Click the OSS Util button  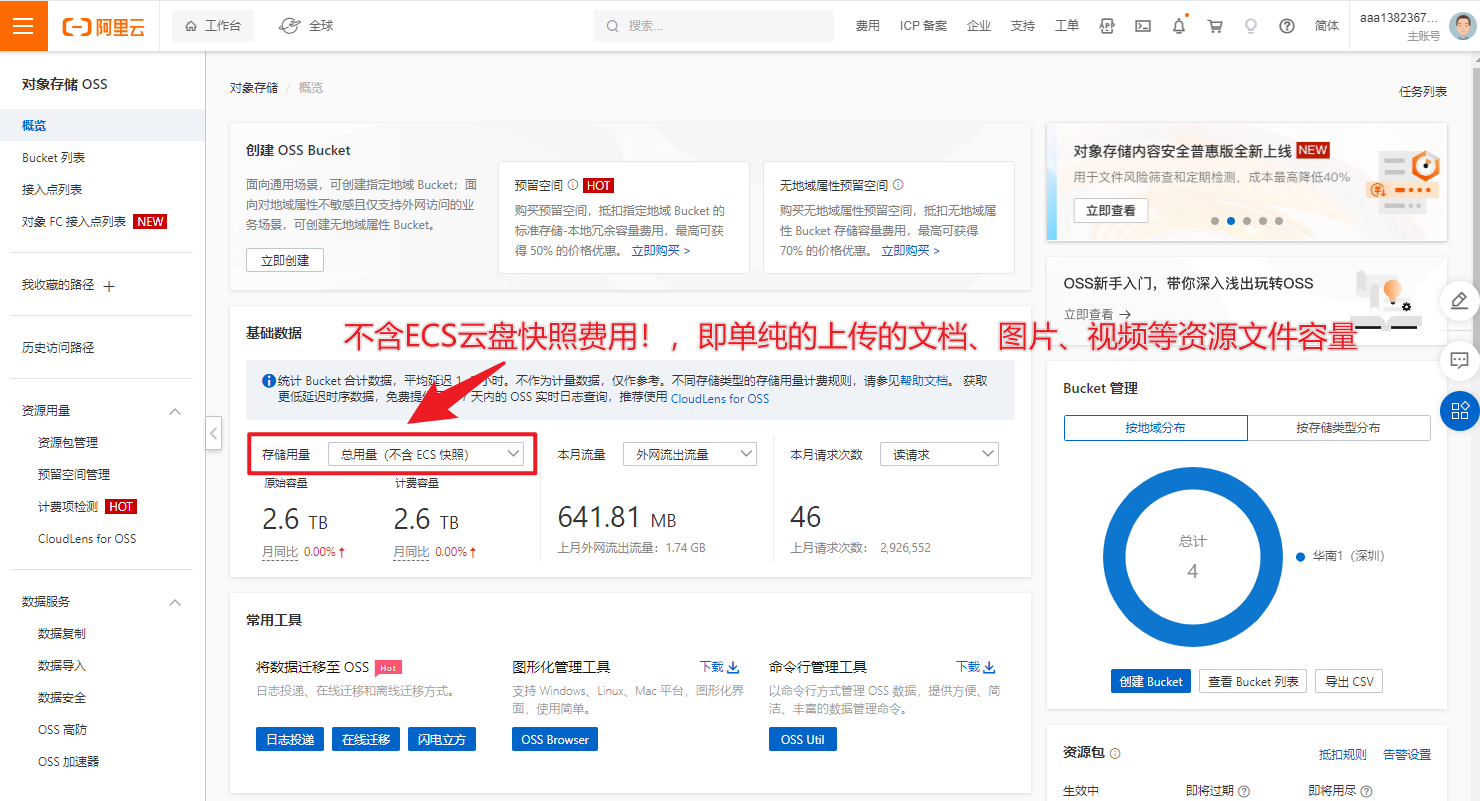803,739
